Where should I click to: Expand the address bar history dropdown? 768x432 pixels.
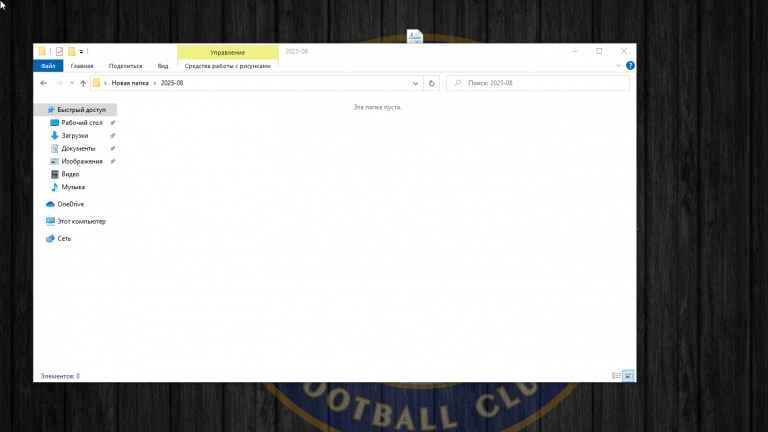pos(415,83)
